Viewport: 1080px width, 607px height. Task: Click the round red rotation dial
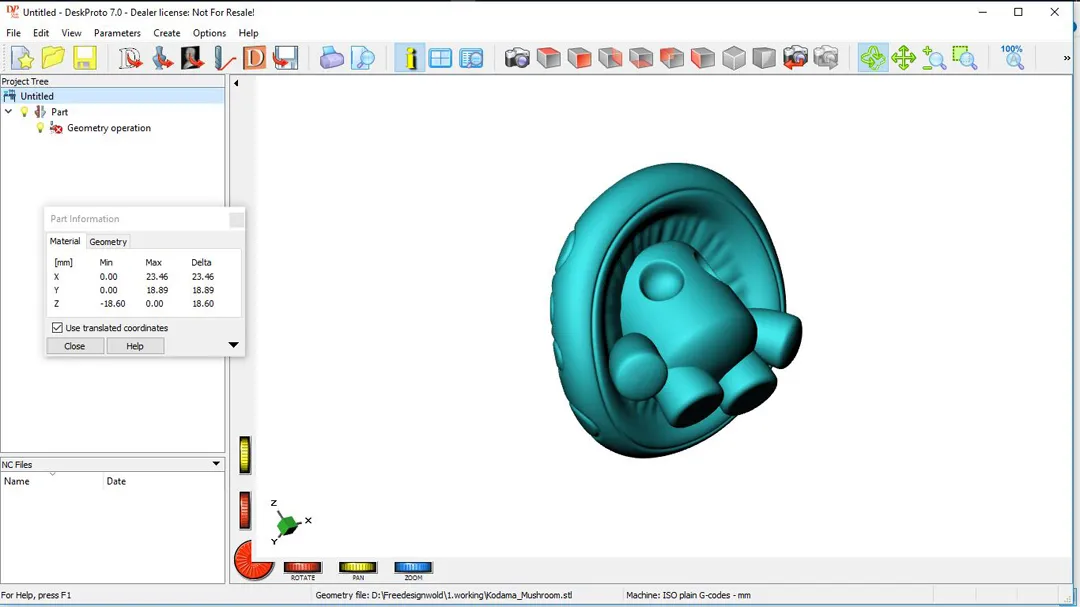(252, 560)
